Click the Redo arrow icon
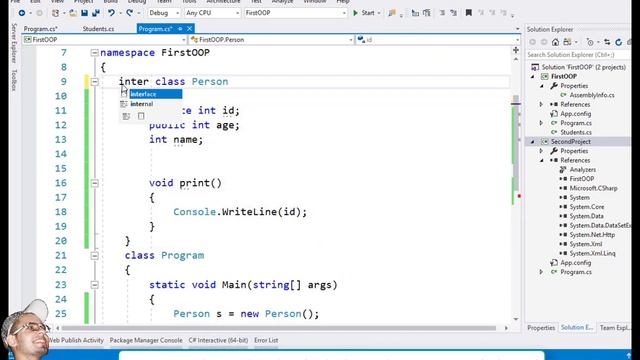 tap(129, 13)
